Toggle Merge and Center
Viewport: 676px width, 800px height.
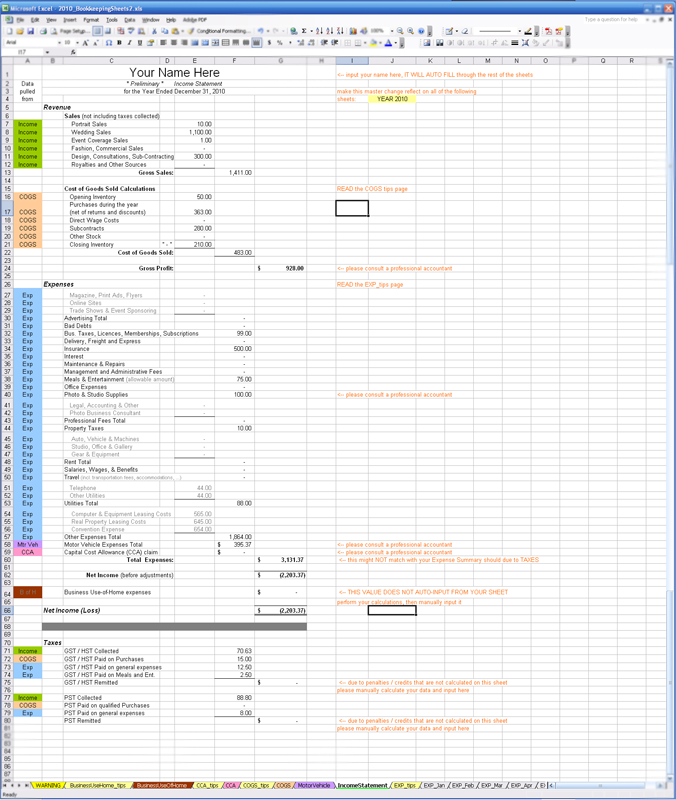(215, 42)
